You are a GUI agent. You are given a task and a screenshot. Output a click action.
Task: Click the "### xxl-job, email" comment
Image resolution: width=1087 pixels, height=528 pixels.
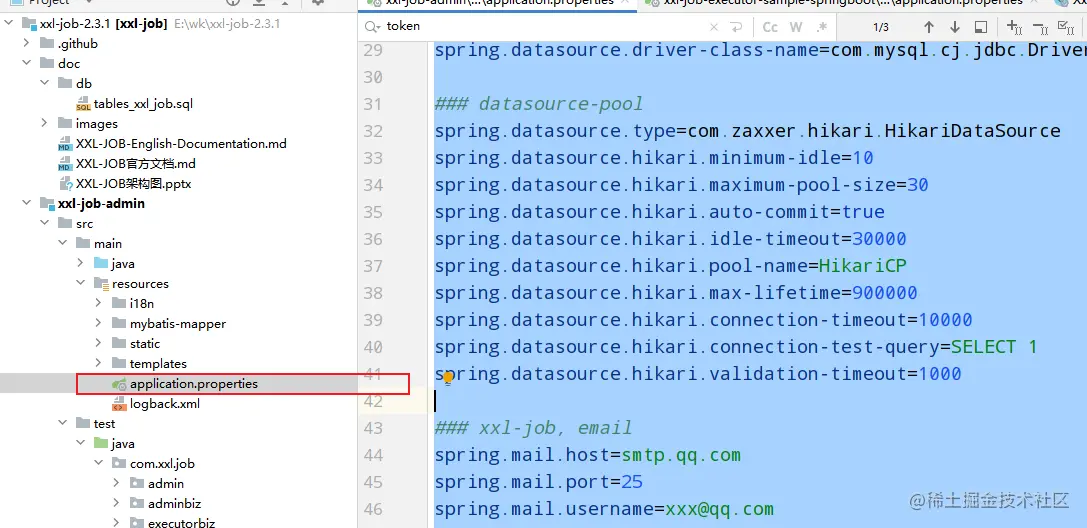coord(533,428)
